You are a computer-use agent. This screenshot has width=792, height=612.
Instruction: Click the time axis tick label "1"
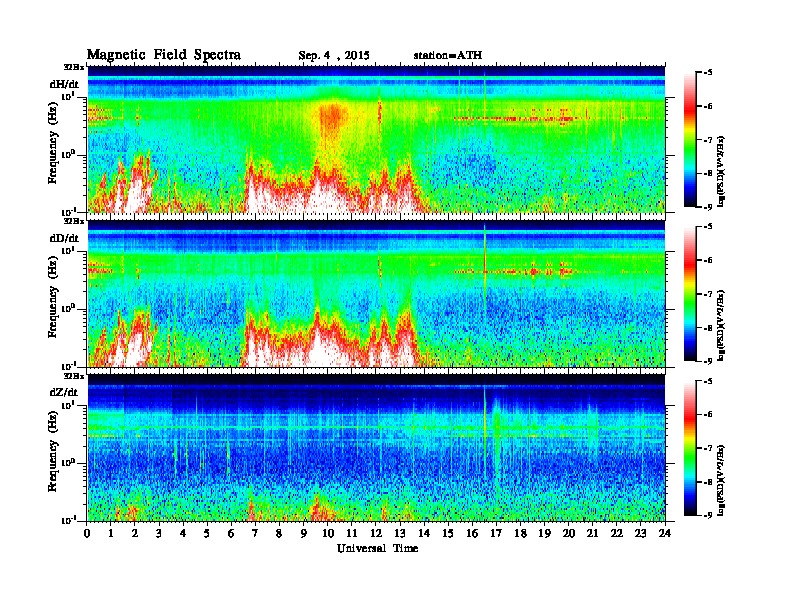111,533
